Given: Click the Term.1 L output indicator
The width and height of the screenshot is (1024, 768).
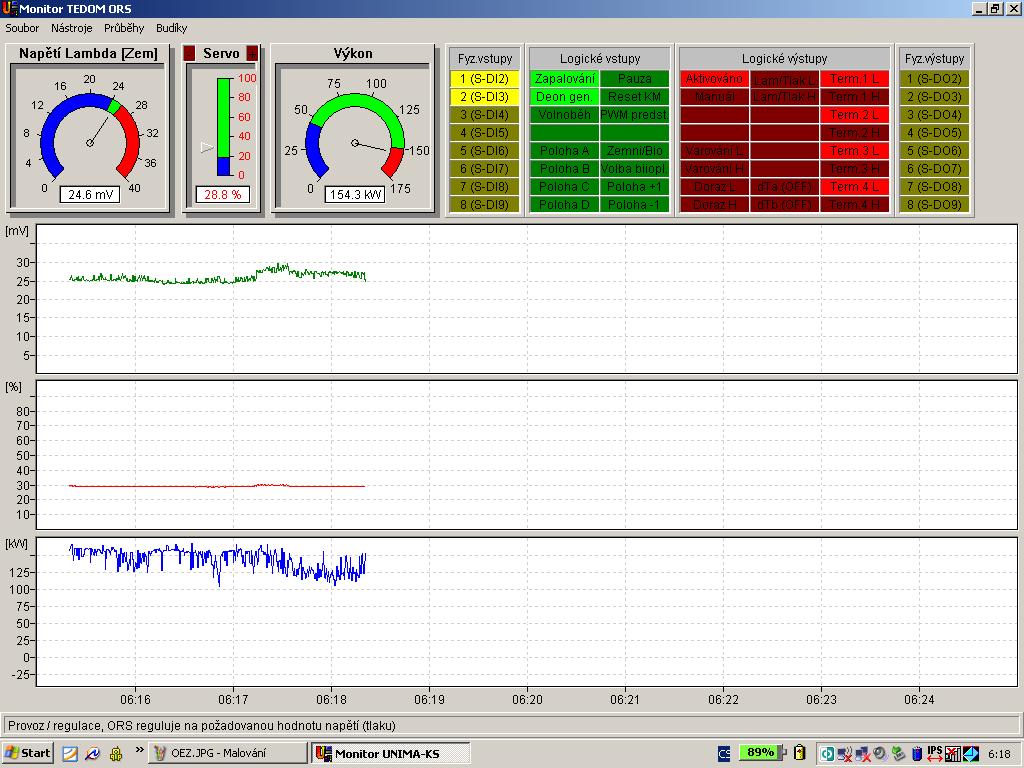Looking at the screenshot, I should pos(854,79).
